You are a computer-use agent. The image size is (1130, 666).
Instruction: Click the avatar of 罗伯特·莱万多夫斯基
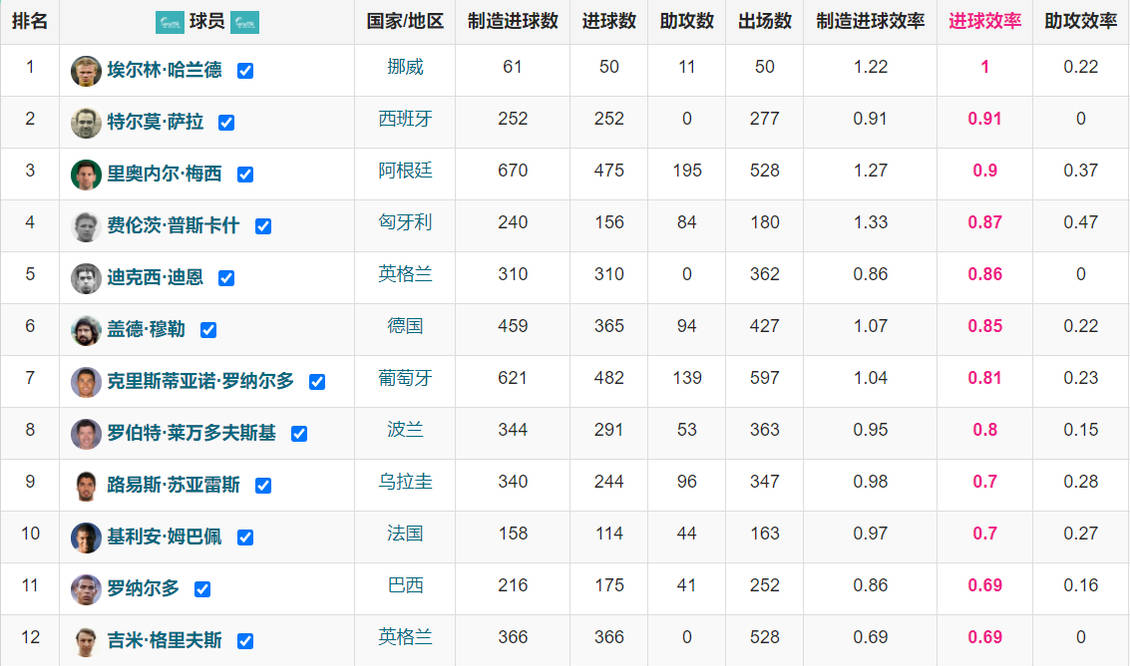pyautogui.click(x=86, y=434)
